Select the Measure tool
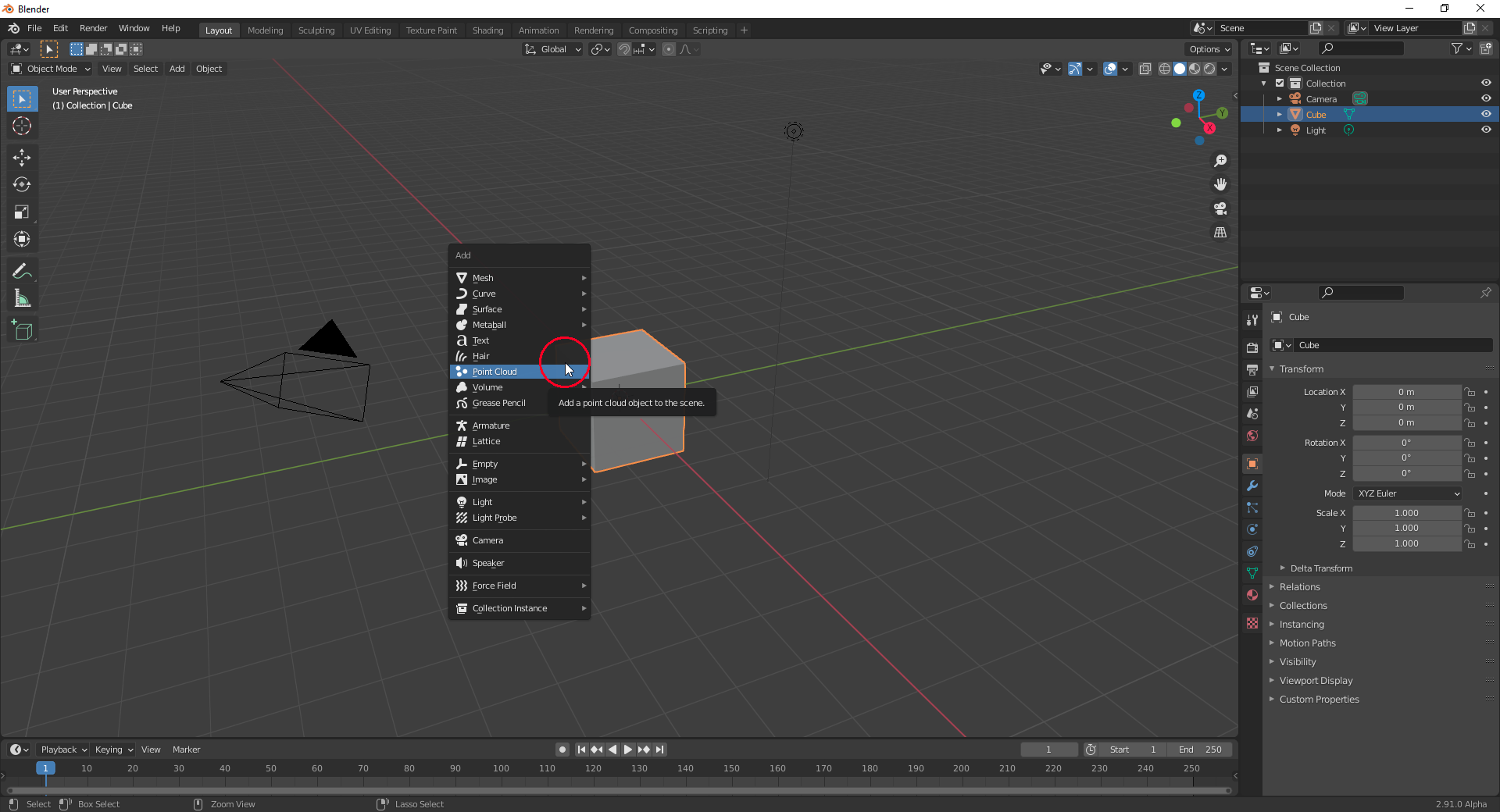This screenshot has width=1500, height=812. (x=22, y=297)
